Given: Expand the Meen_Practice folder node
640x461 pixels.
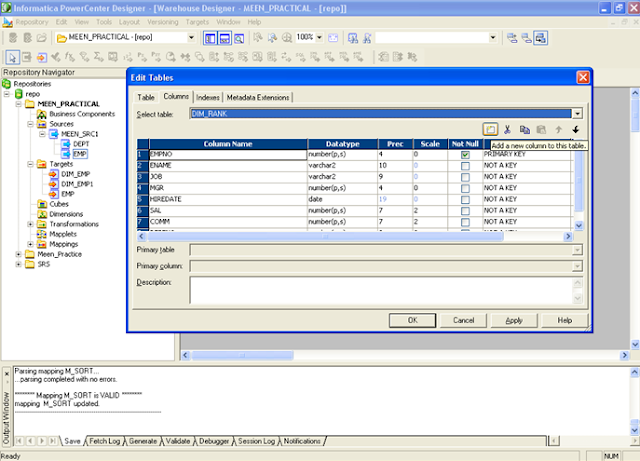Looking at the screenshot, I should pyautogui.click(x=18, y=254).
